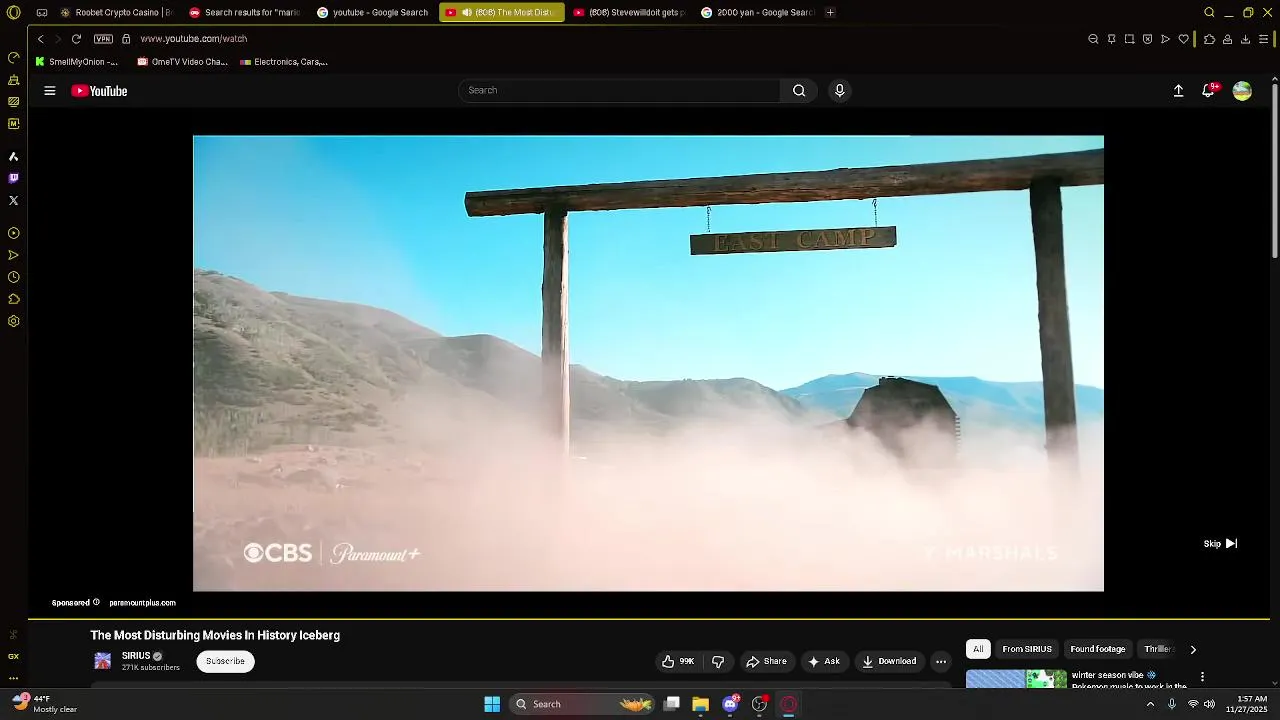The width and height of the screenshot is (1280, 720).
Task: Open winter season vibe video thumbnail
Action: pyautogui.click(x=1016, y=679)
